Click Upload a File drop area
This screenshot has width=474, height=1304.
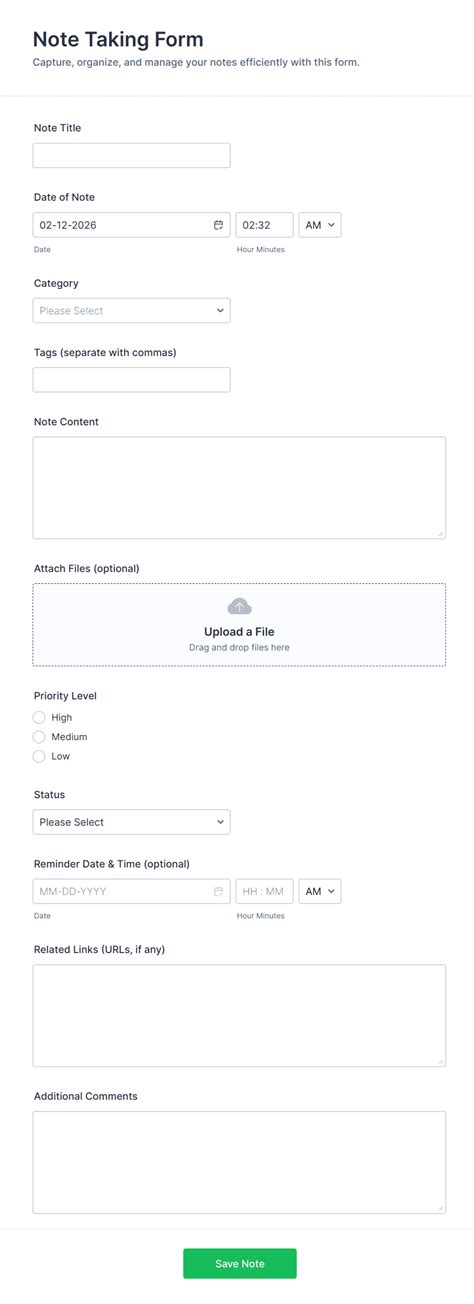tap(239, 625)
